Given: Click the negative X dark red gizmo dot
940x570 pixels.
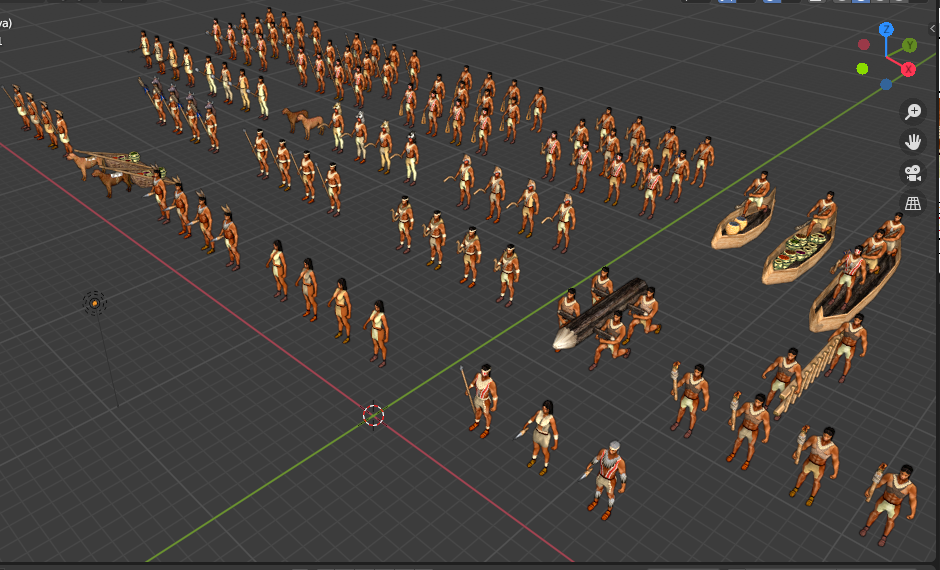Looking at the screenshot, I should pos(863,44).
